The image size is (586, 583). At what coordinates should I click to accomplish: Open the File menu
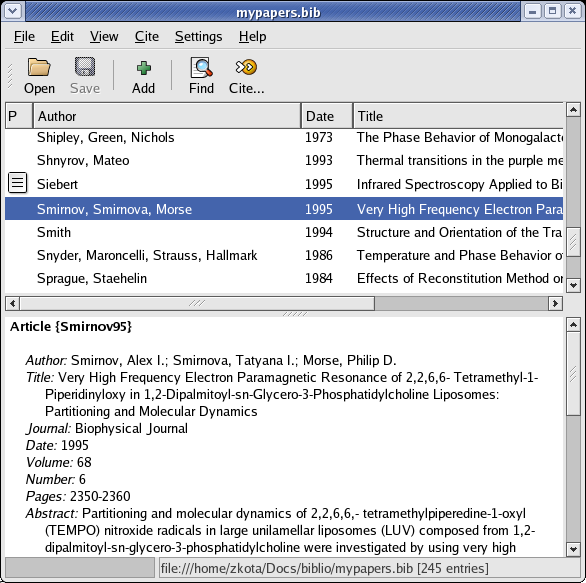pyautogui.click(x=24, y=37)
